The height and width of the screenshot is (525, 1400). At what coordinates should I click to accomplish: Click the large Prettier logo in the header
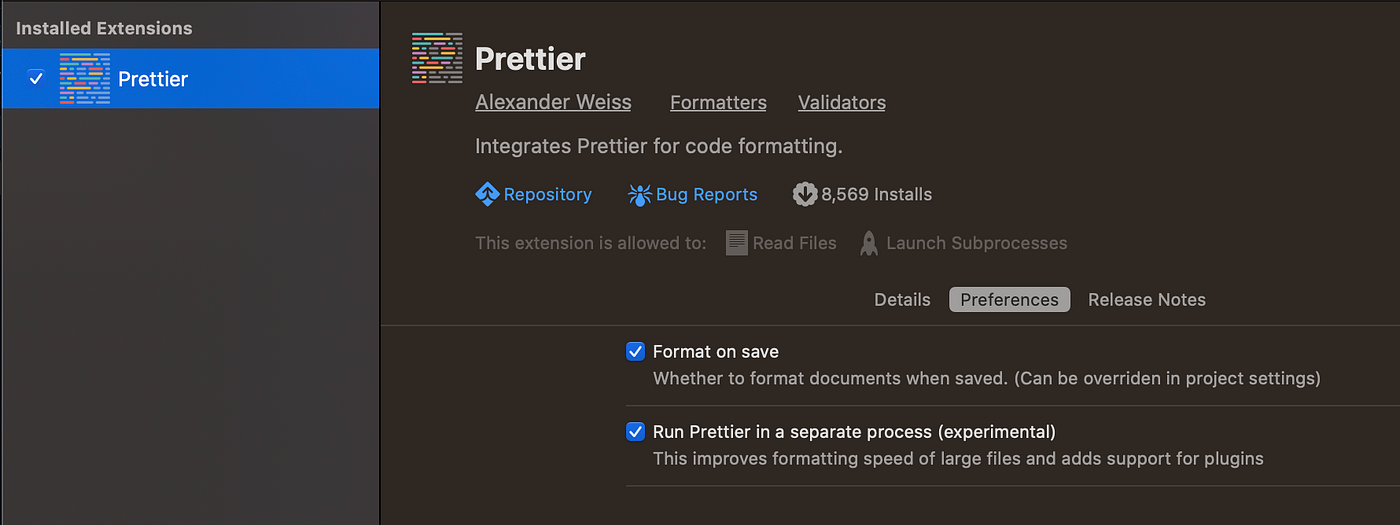coord(437,58)
